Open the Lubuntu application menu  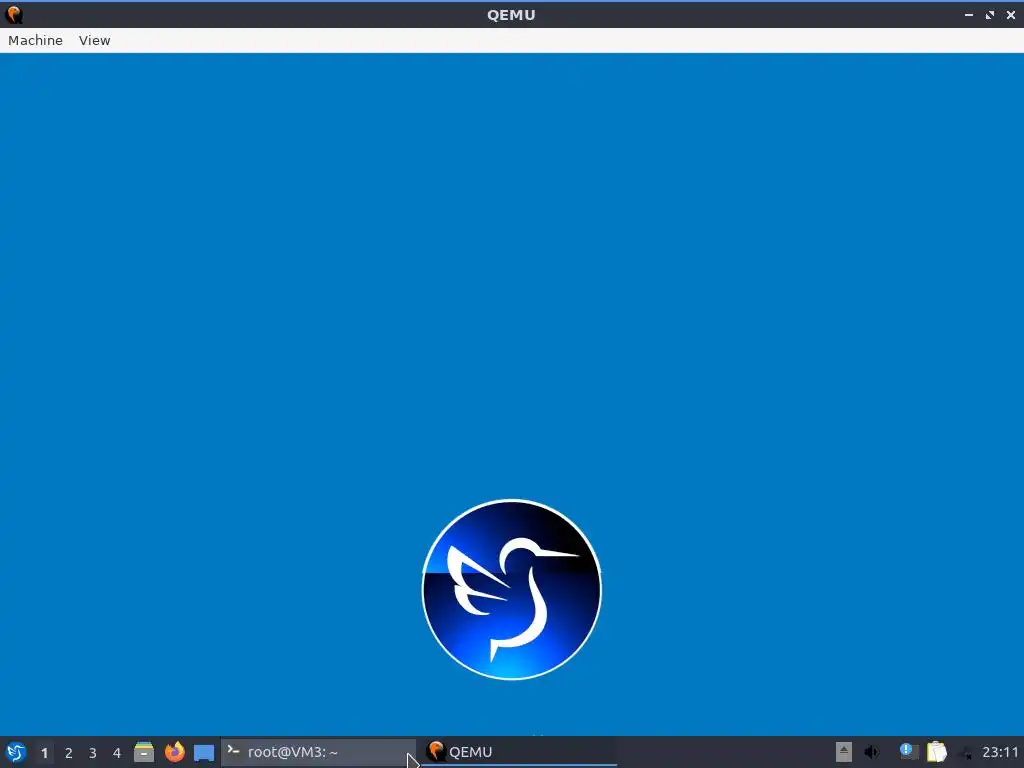[x=16, y=752]
